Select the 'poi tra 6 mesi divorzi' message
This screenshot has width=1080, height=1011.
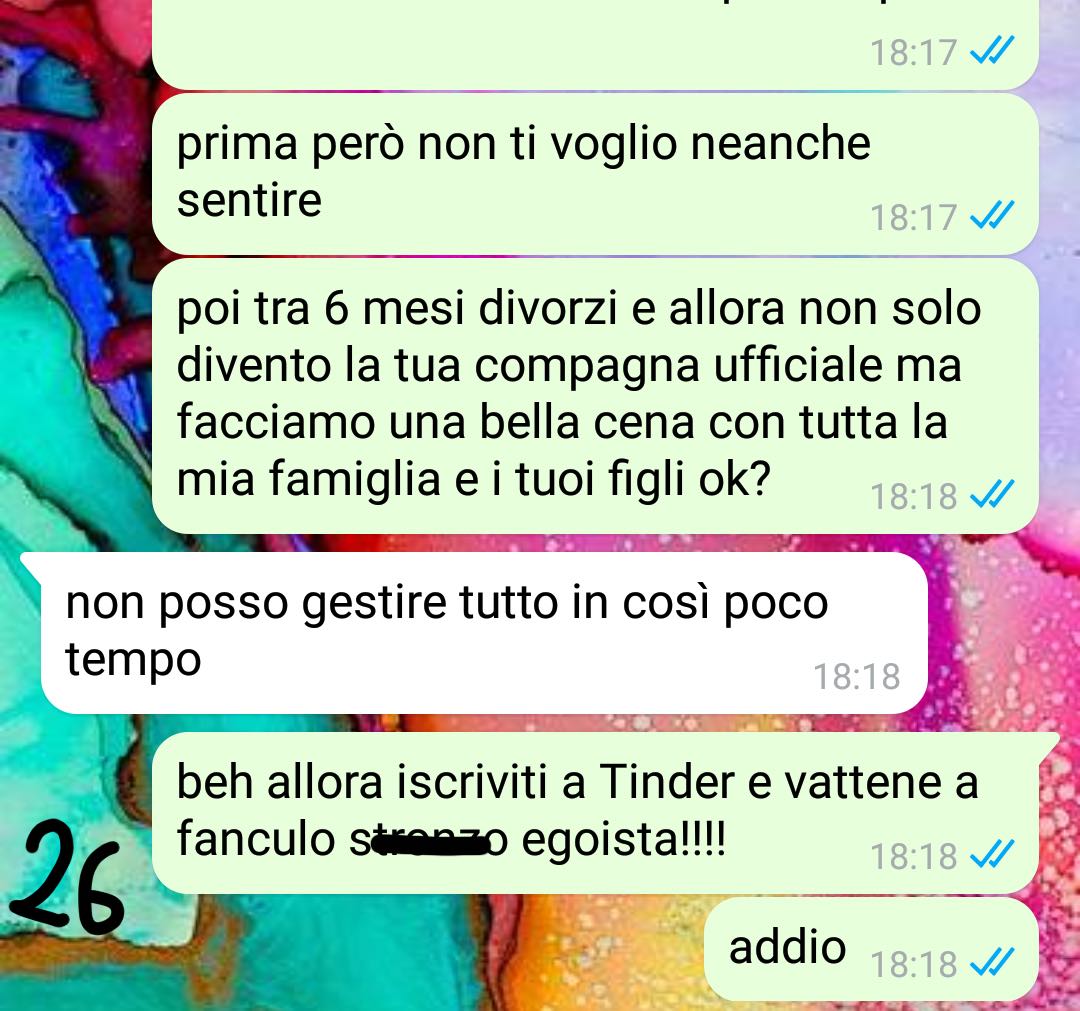(x=595, y=396)
